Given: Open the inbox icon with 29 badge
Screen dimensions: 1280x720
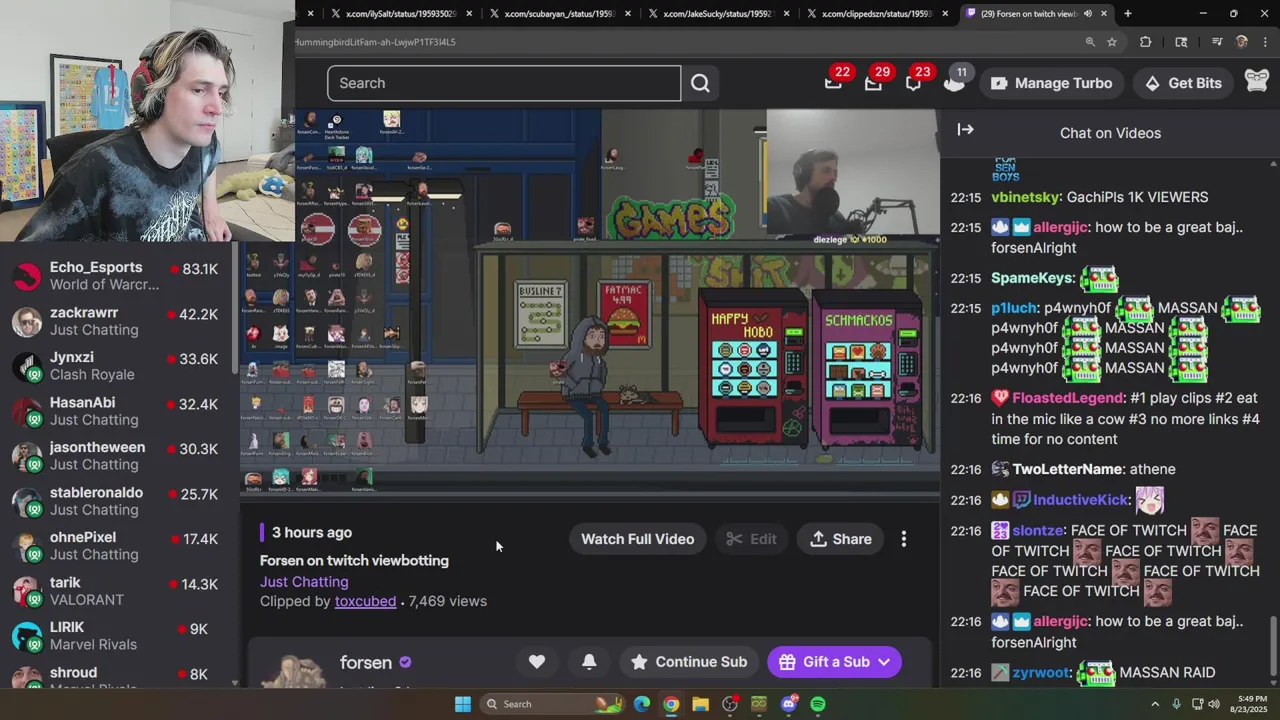Looking at the screenshot, I should (x=873, y=83).
